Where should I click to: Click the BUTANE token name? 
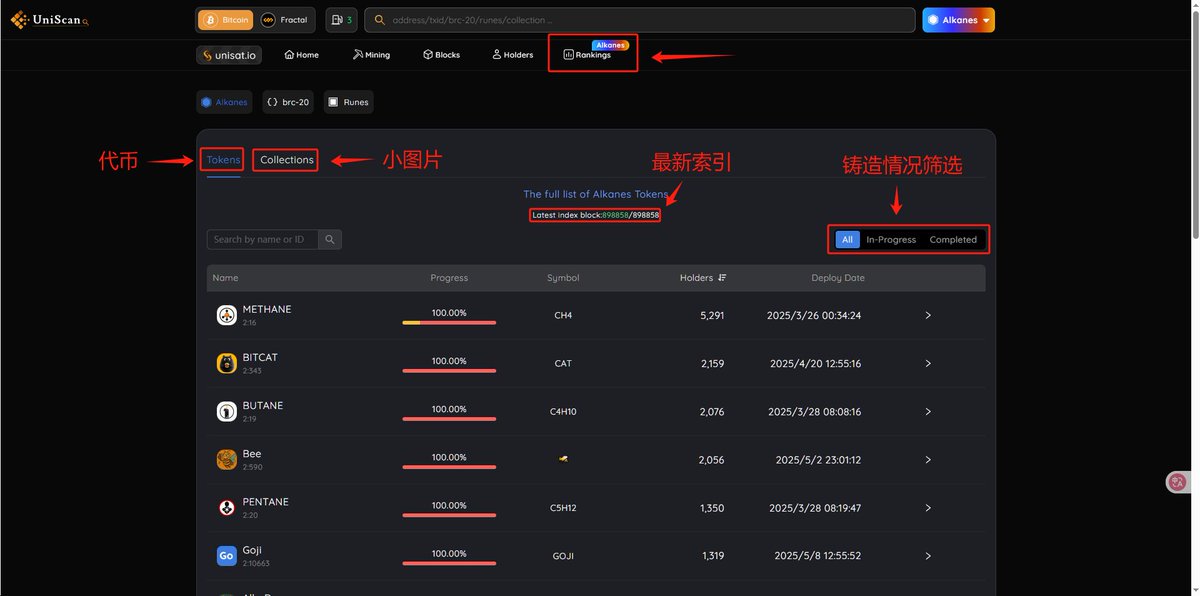coord(263,405)
